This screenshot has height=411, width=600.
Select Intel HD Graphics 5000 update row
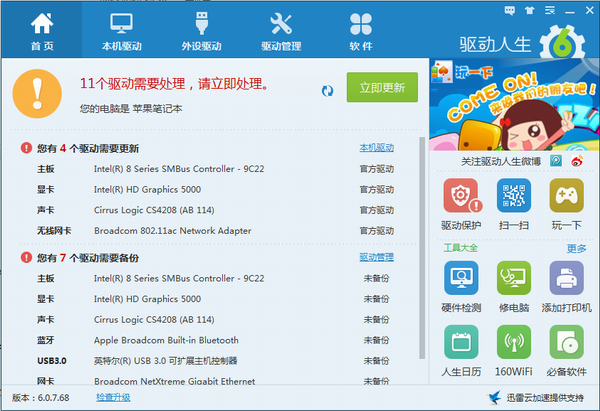[215, 189]
